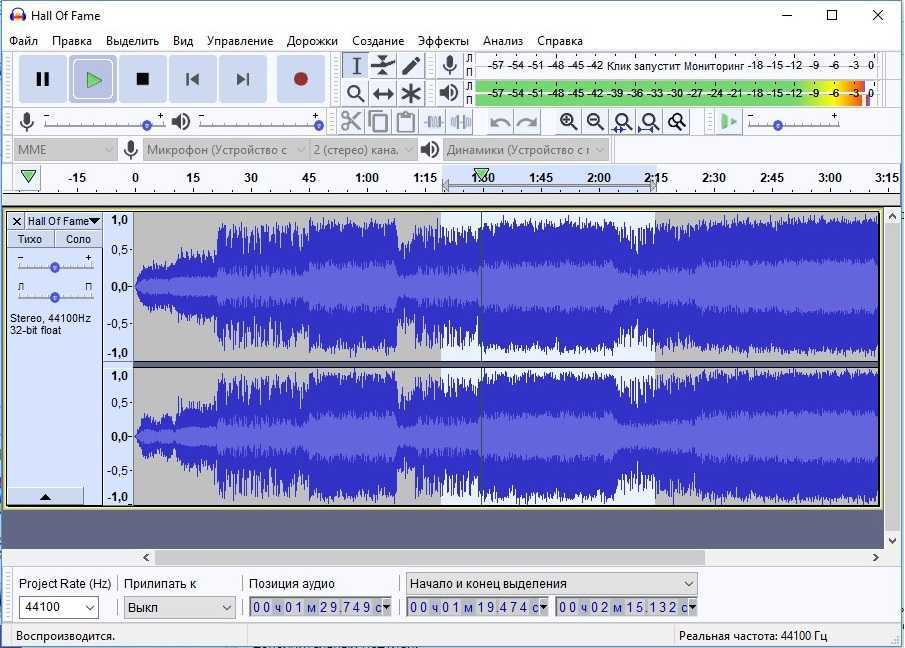Click the recording meter microphone icon
905x648 pixels.
449,65
